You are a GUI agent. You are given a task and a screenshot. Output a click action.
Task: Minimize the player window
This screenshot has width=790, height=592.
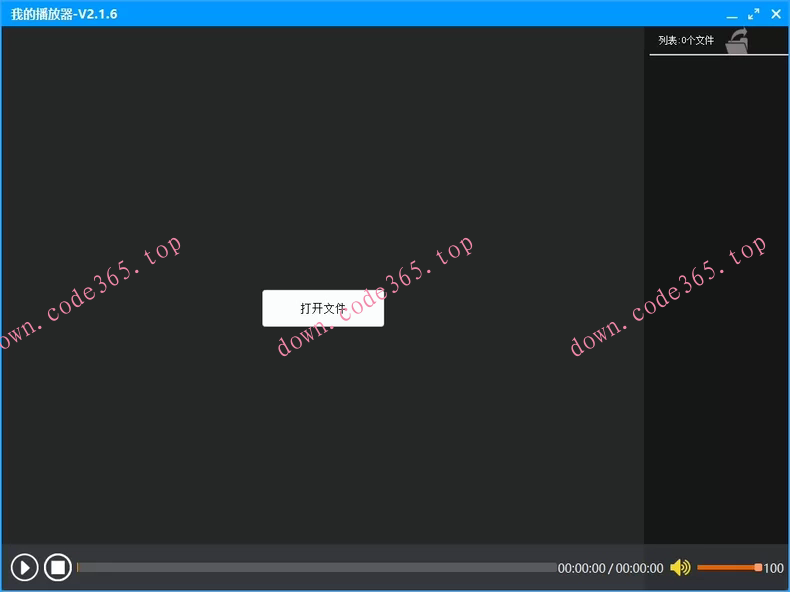click(732, 15)
